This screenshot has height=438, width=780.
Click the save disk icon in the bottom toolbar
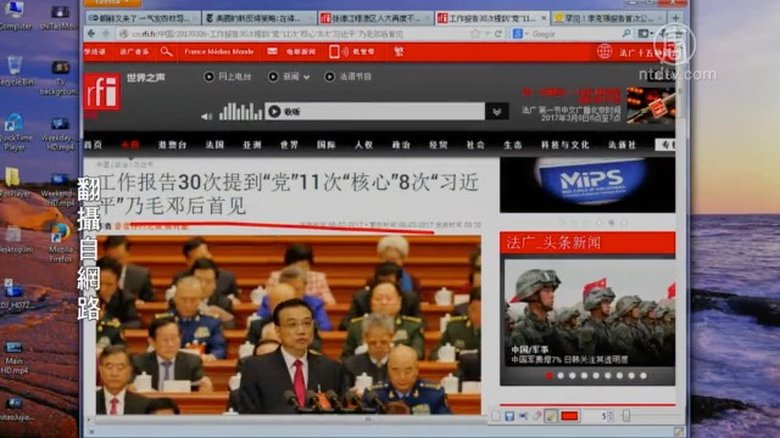click(x=509, y=416)
